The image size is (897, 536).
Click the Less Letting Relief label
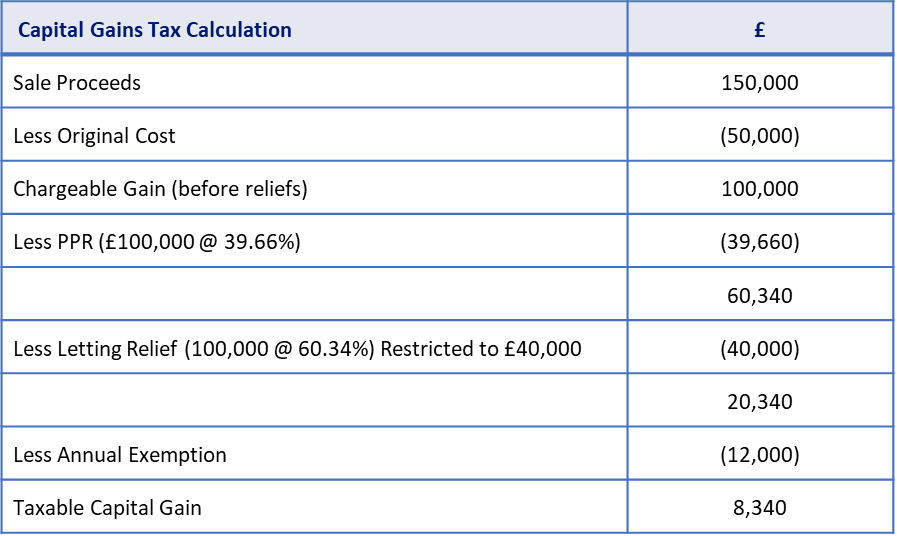(297, 349)
